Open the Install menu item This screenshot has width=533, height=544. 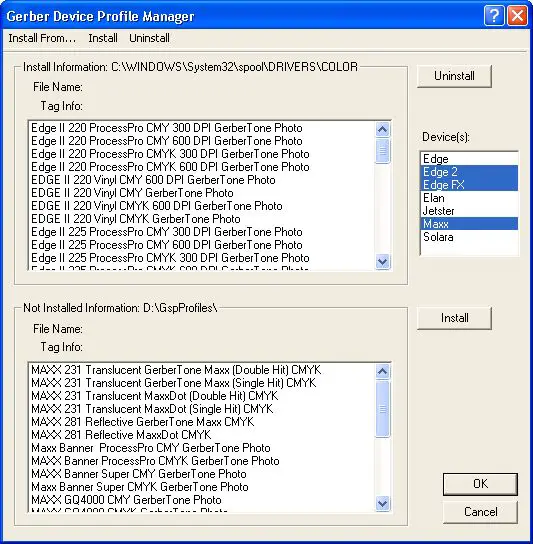[103, 38]
